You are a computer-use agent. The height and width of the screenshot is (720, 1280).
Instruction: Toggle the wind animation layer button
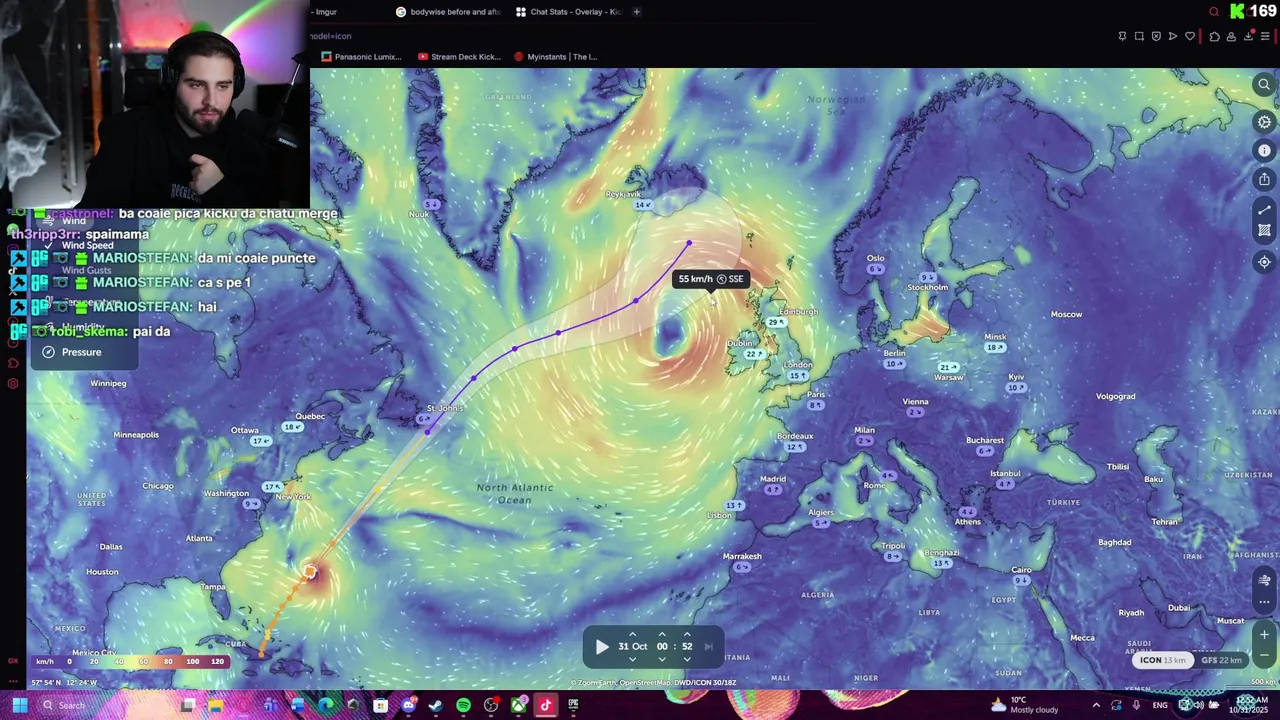[x=1264, y=580]
